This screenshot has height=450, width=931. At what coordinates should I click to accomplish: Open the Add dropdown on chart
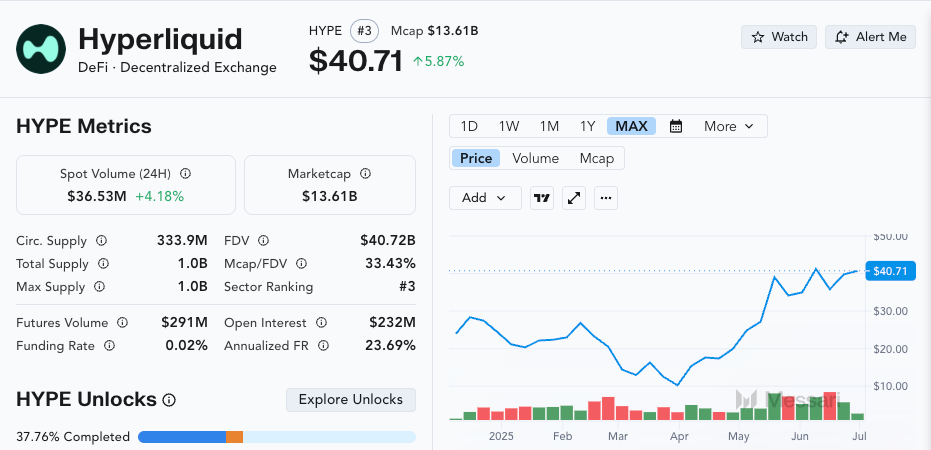tap(485, 198)
